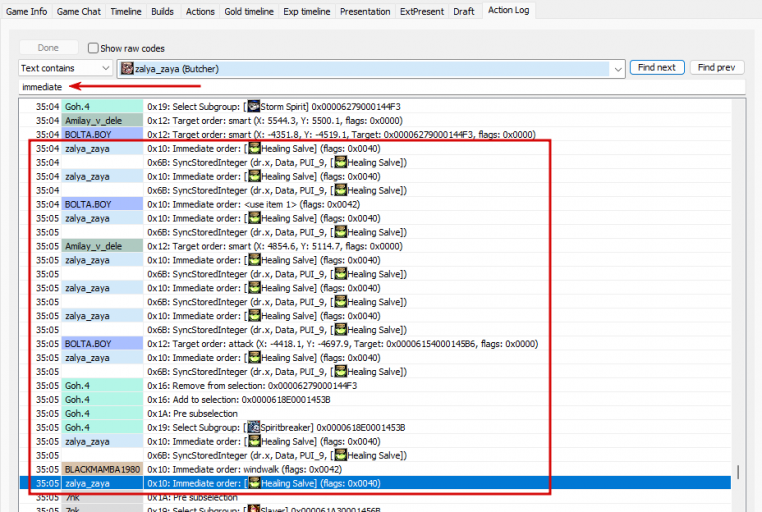Select the Amilay_v_dele smart order row X: 5544.3
Viewport: 762px width, 512px height.
pos(375,120)
